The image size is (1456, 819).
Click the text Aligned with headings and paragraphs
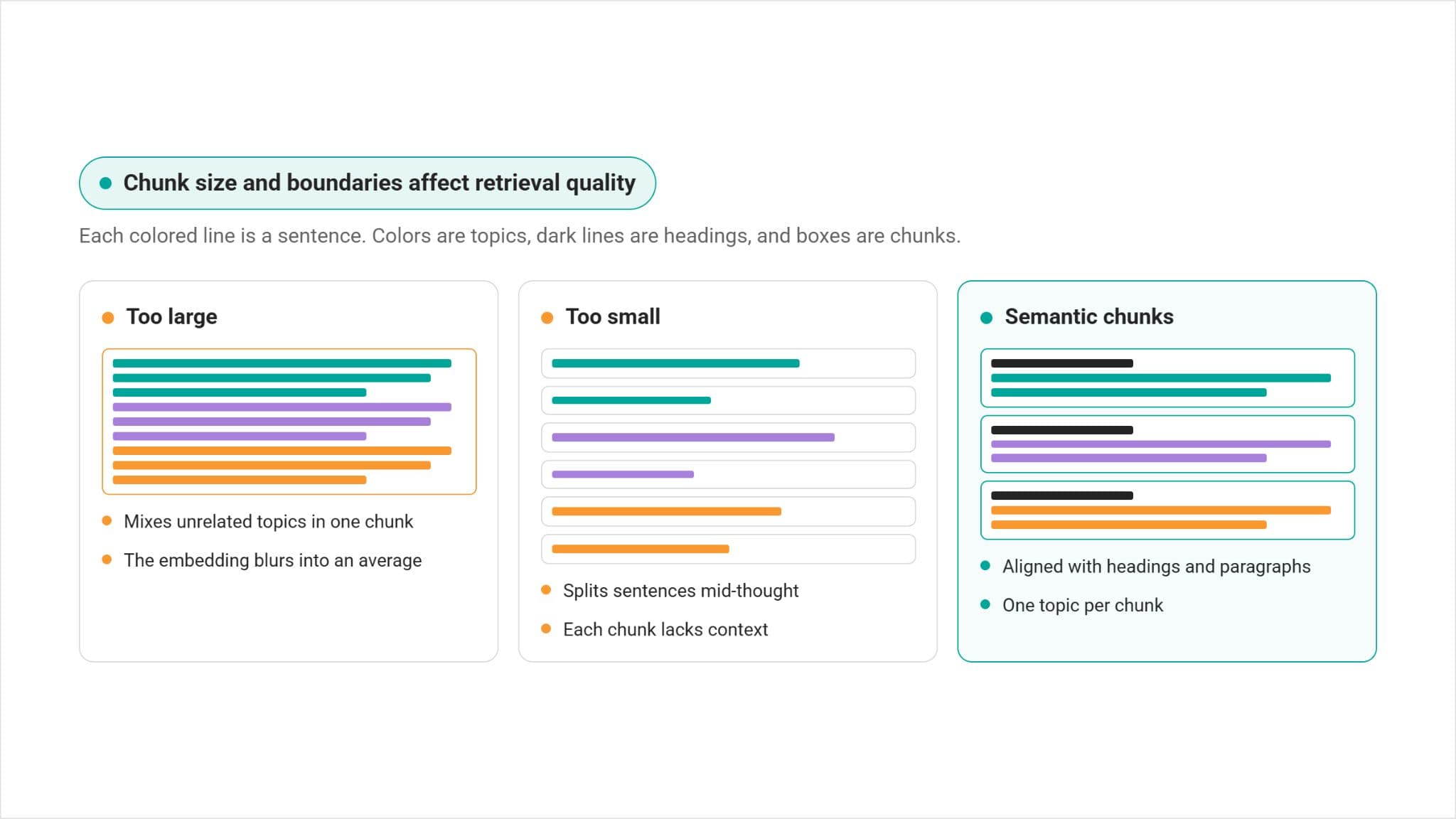[1156, 567]
